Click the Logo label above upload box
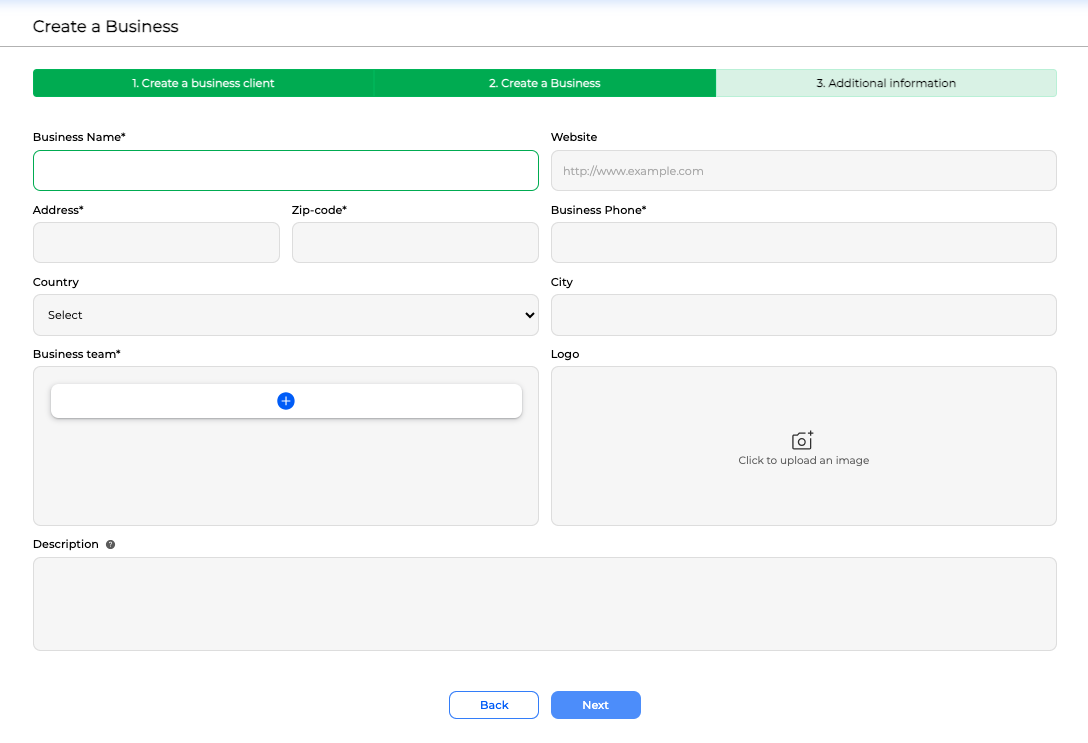This screenshot has width=1088, height=743. [x=565, y=354]
